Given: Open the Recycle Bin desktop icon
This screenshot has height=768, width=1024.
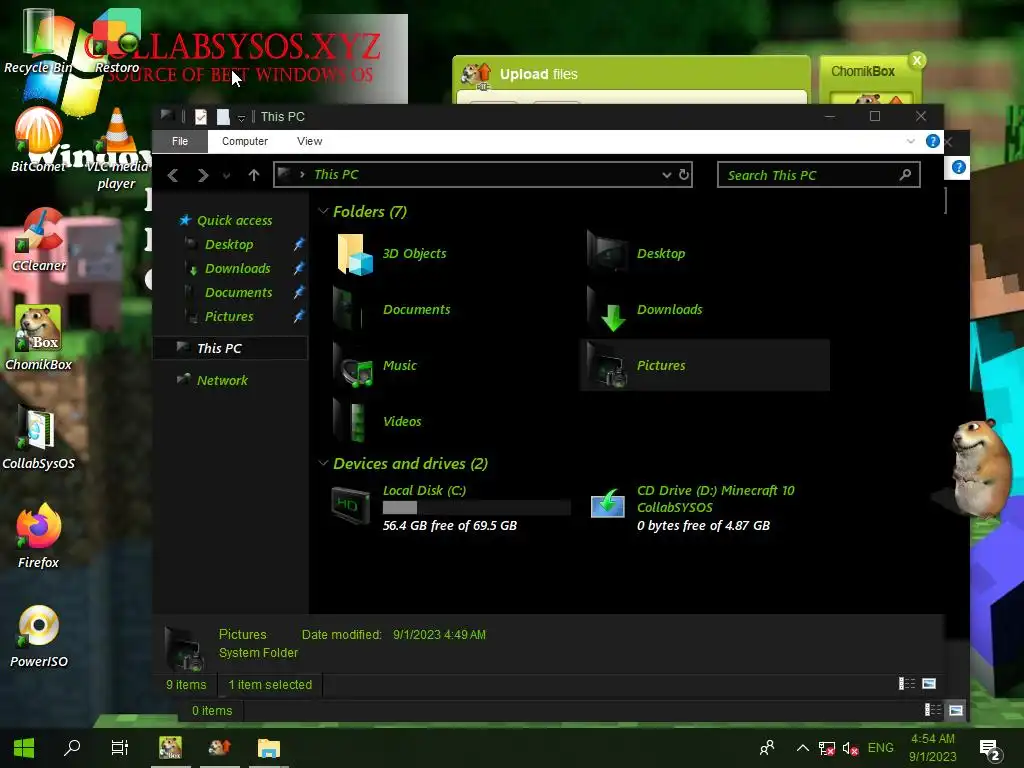Looking at the screenshot, I should pos(38,39).
